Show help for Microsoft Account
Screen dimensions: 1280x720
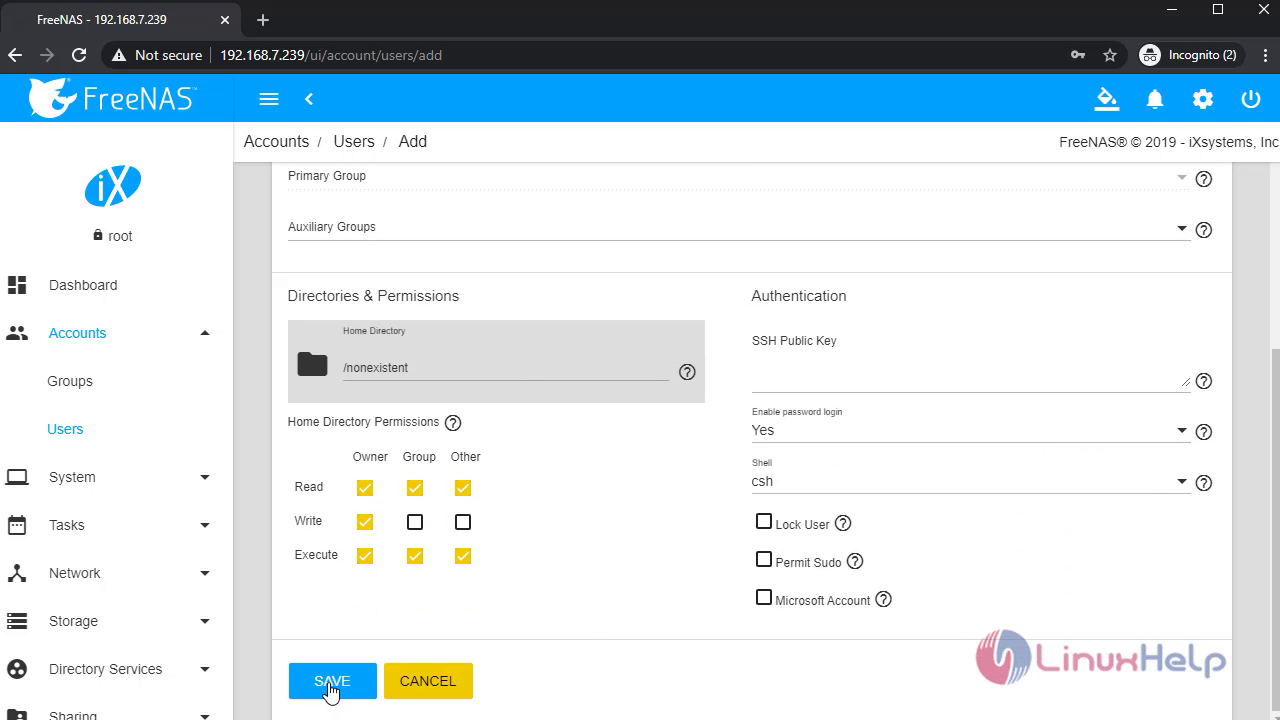pyautogui.click(x=883, y=599)
